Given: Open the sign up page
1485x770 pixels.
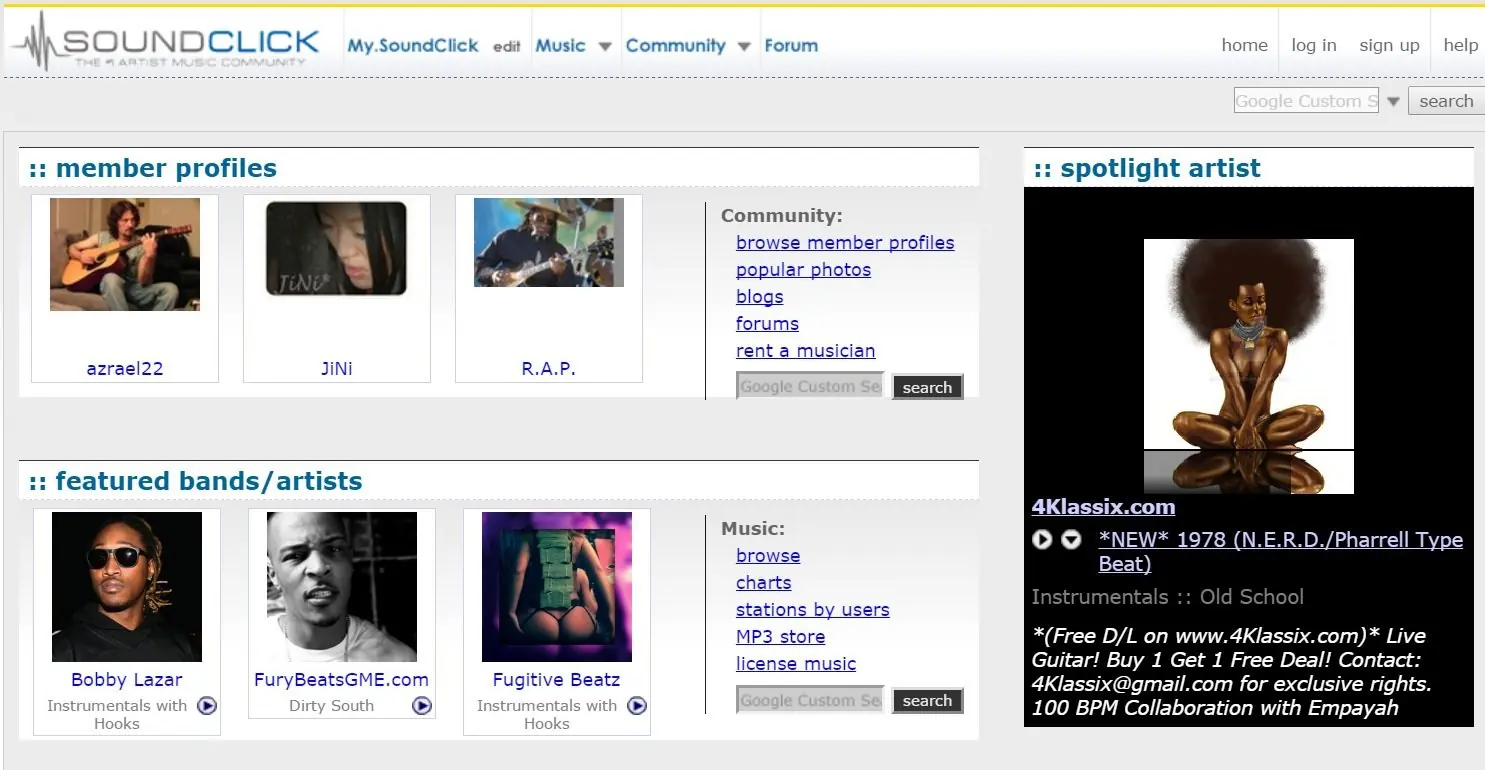Looking at the screenshot, I should pos(1390,45).
